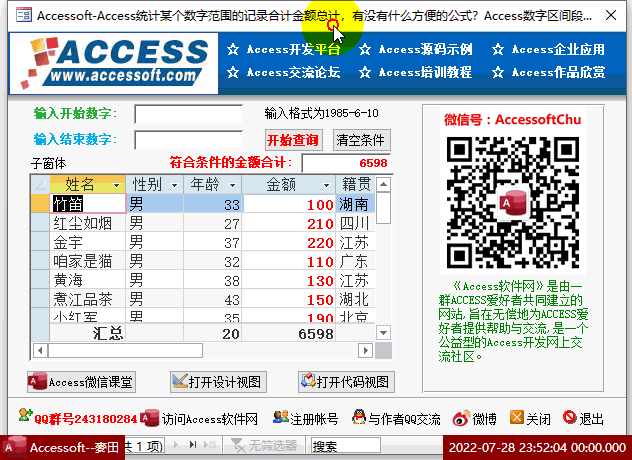Click the vertical scrollbar thumb of subform

[383, 208]
